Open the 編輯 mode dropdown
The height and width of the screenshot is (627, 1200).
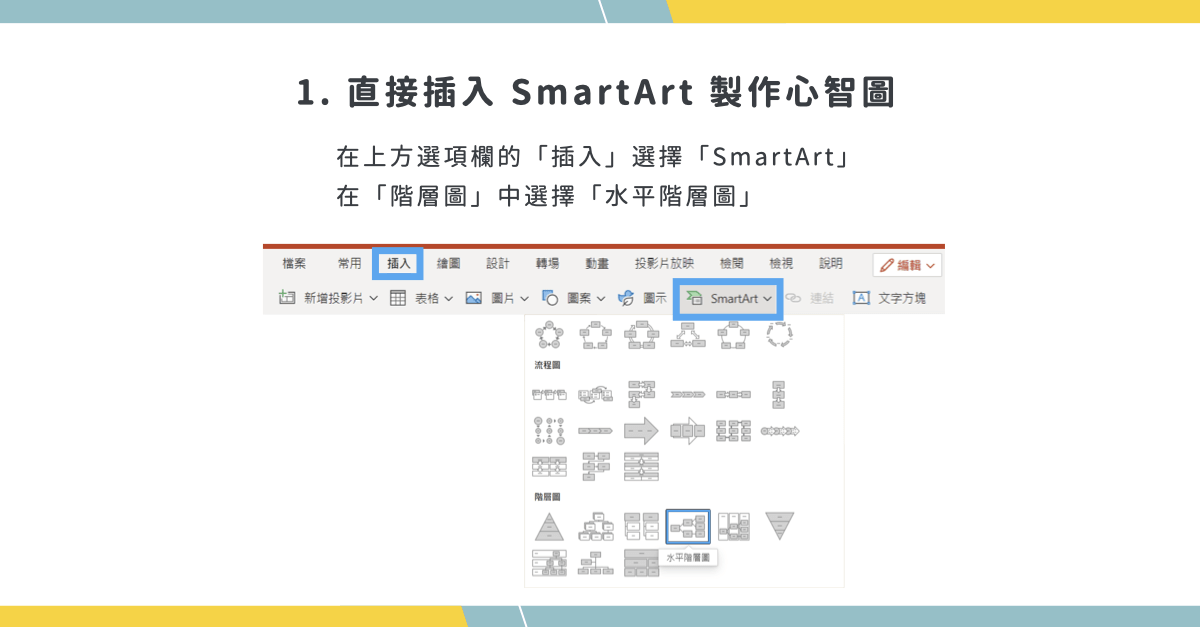coord(907,265)
